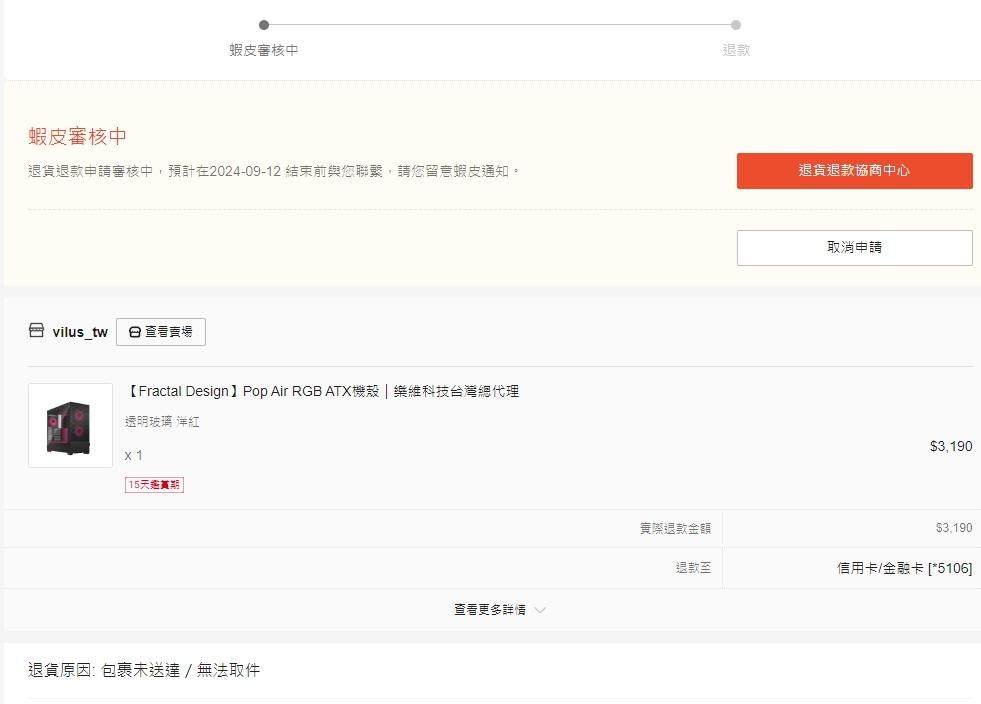The image size is (981, 704).
Task: Click the 退款 progress step dot
Action: pyautogui.click(x=736, y=25)
